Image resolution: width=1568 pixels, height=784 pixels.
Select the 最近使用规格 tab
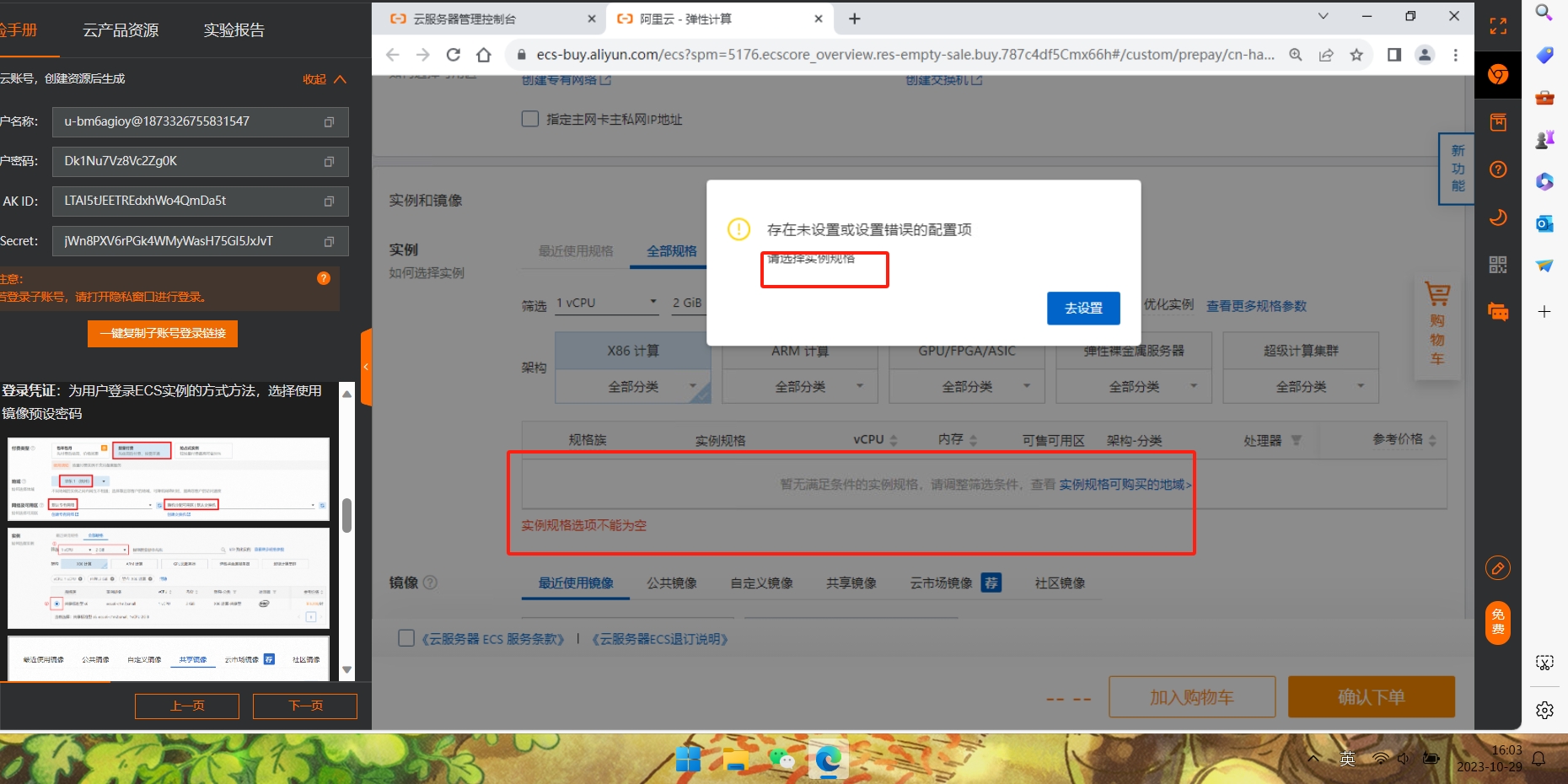coord(576,251)
